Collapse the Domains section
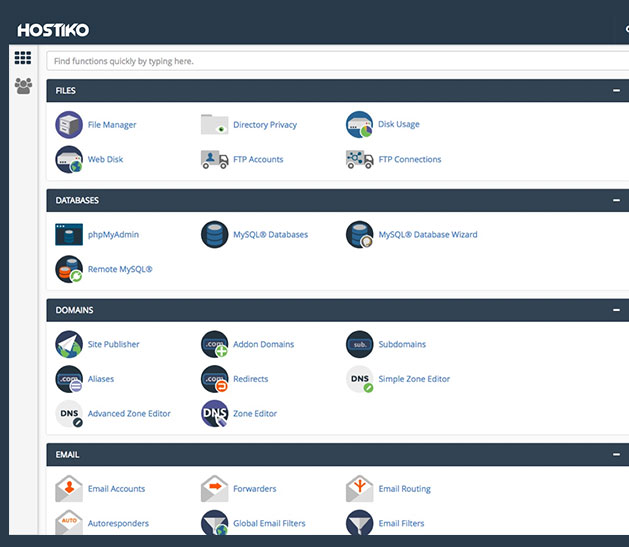The height and width of the screenshot is (547, 629). [617, 310]
